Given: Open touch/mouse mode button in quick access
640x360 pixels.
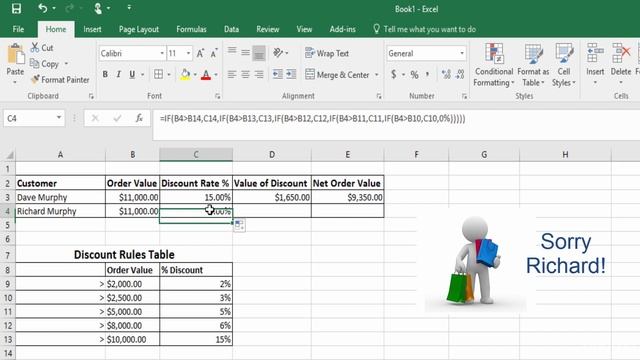Looking at the screenshot, I should pos(98,8).
